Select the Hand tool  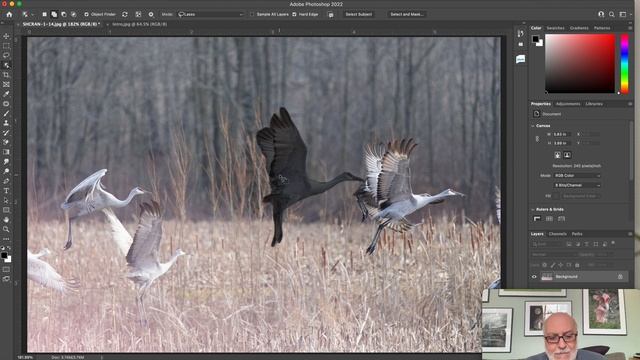pos(6,220)
